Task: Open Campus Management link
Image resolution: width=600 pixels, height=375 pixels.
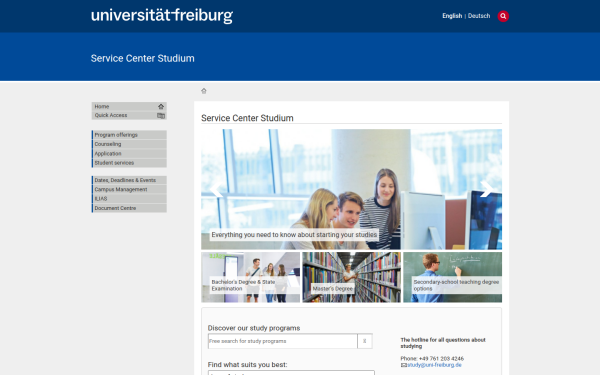Action: (x=129, y=189)
